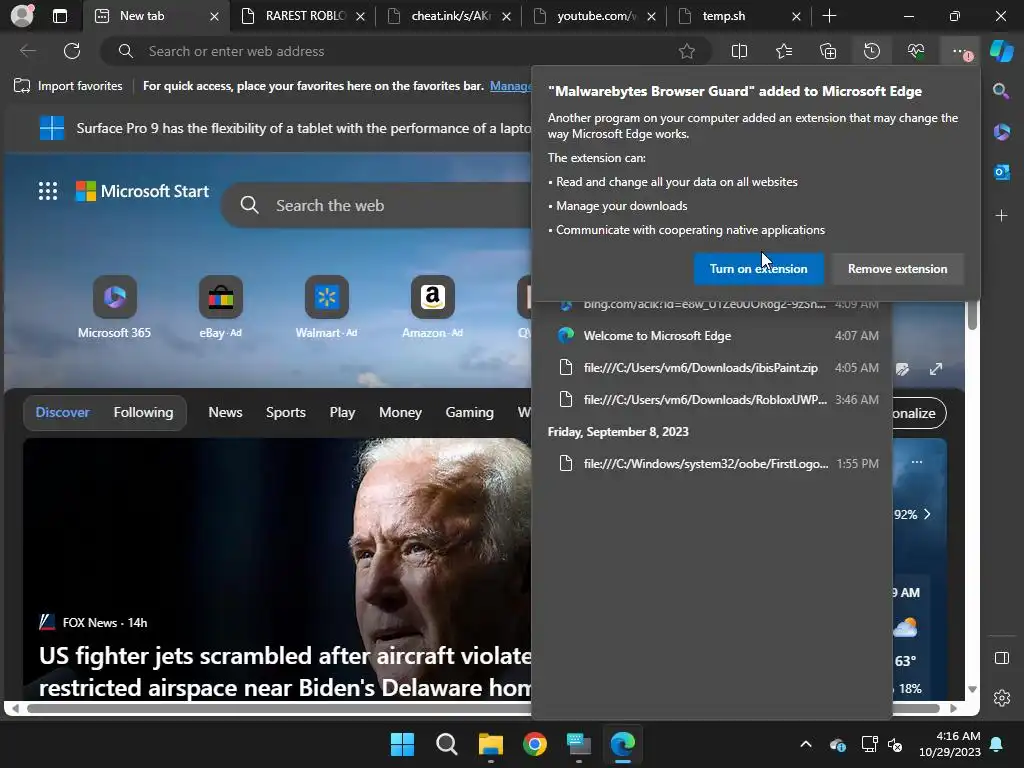Launch Google Chrome from taskbar
Image resolution: width=1024 pixels, height=768 pixels.
point(534,744)
